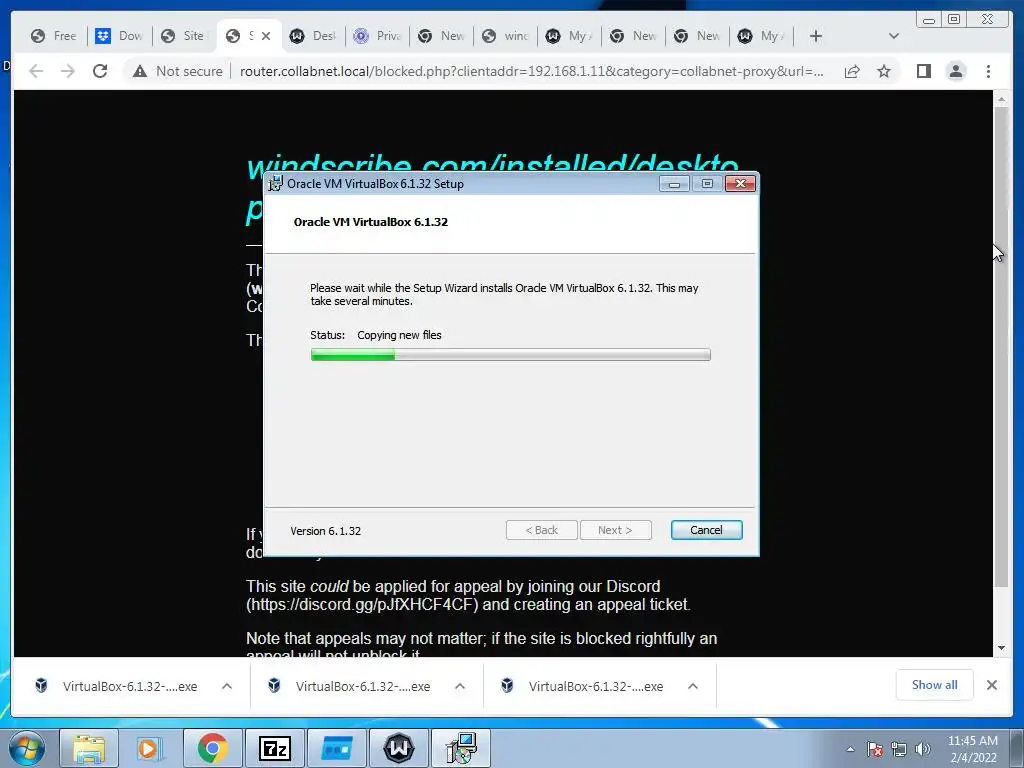Share this page via the share icon

(x=852, y=71)
